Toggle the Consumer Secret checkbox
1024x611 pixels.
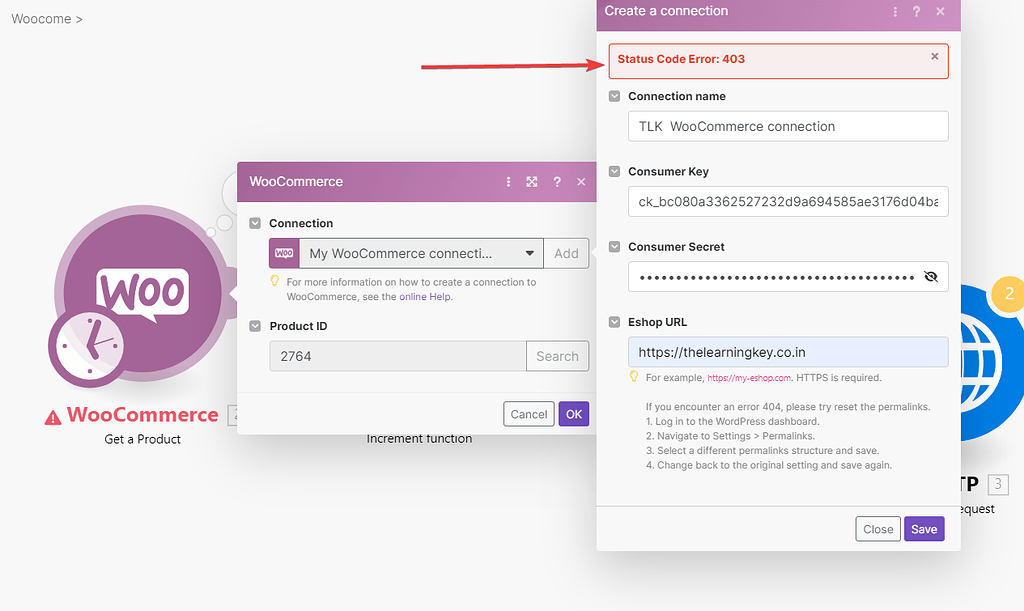[x=615, y=247]
